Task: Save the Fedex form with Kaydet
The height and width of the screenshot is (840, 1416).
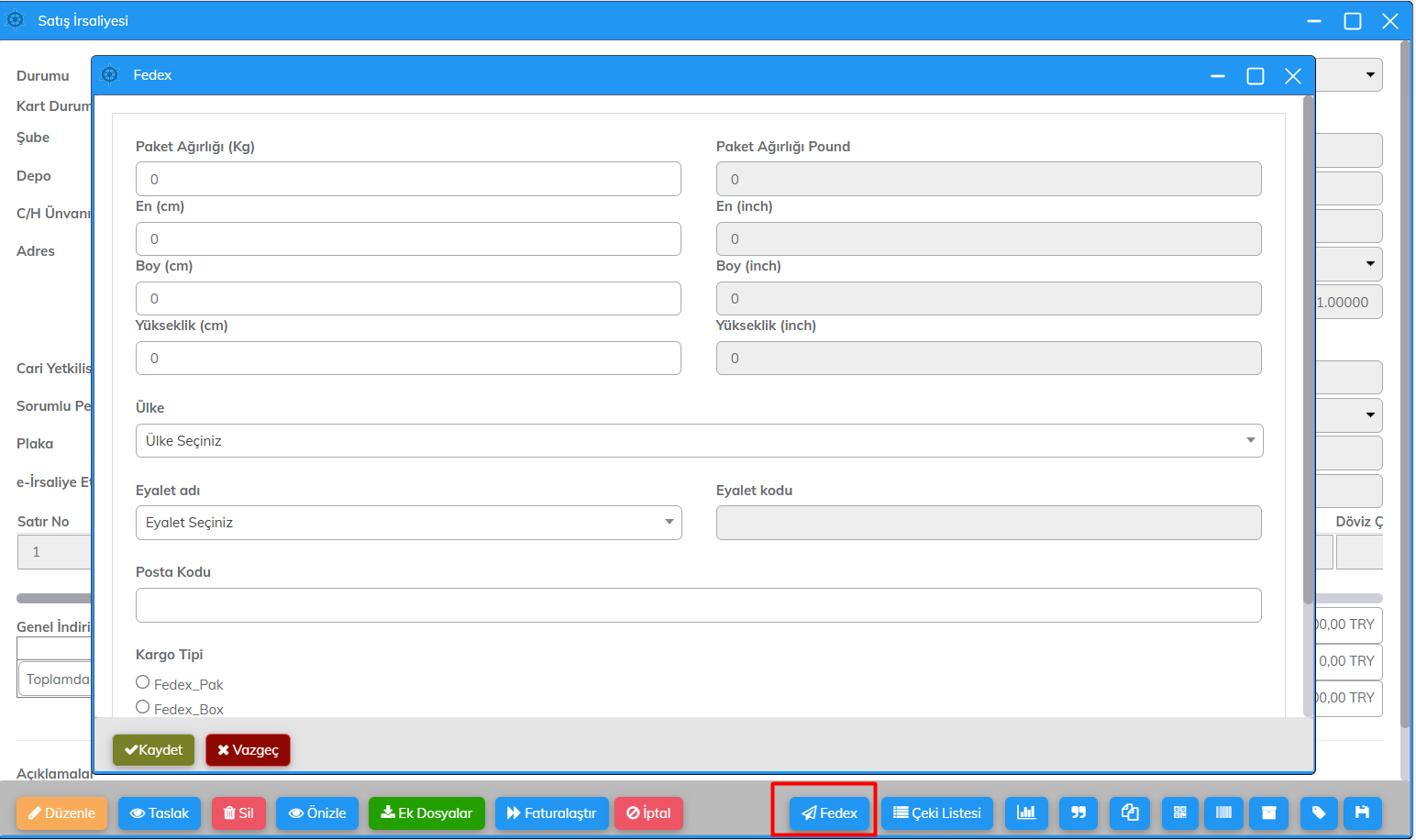Action: tap(154, 750)
